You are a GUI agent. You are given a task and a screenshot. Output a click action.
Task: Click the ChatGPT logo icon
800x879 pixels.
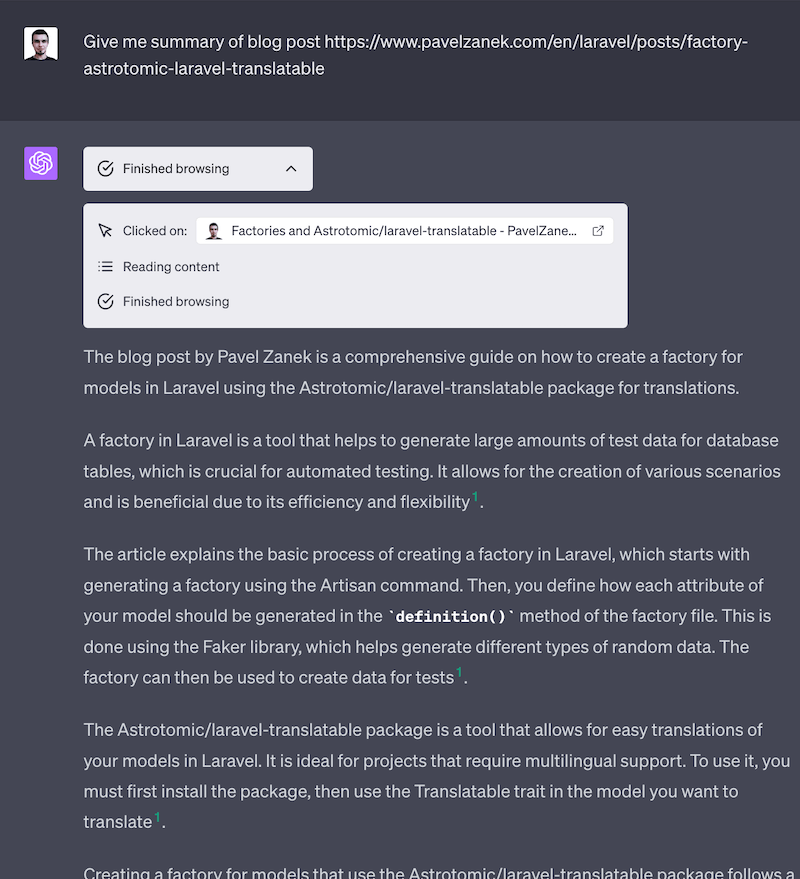click(41, 164)
